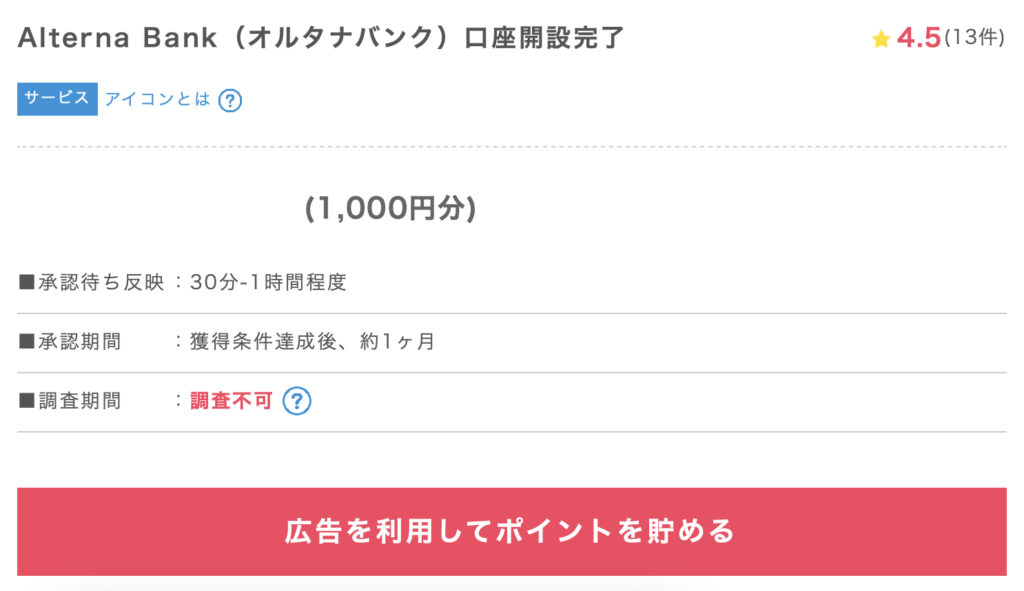This screenshot has height=591, width=1024.
Task: Click the 4.5 rating score
Action: (x=918, y=38)
